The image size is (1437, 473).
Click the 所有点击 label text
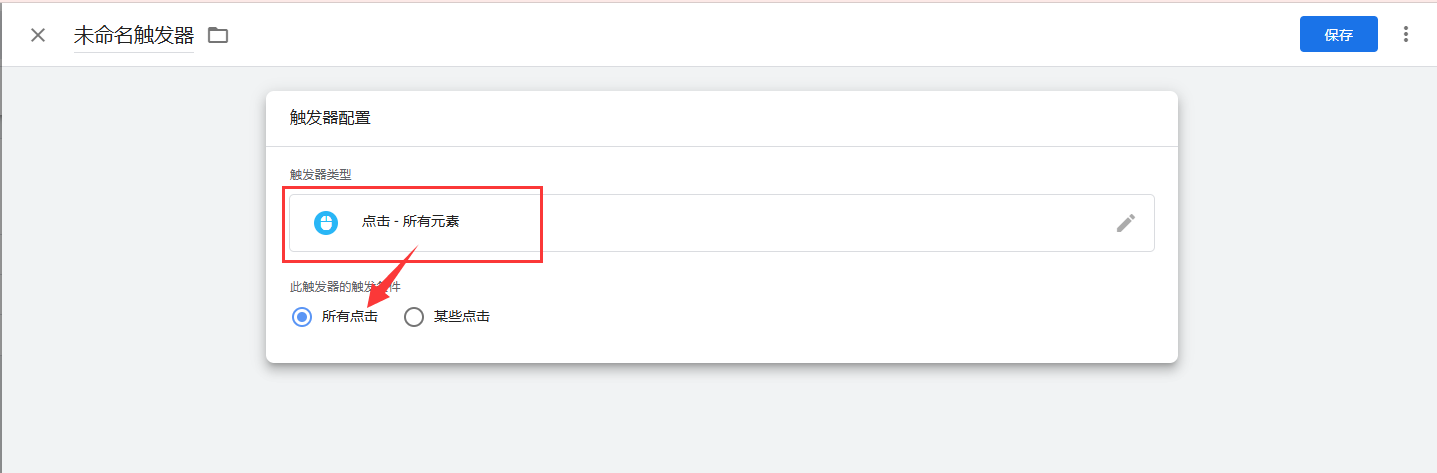pyautogui.click(x=350, y=317)
